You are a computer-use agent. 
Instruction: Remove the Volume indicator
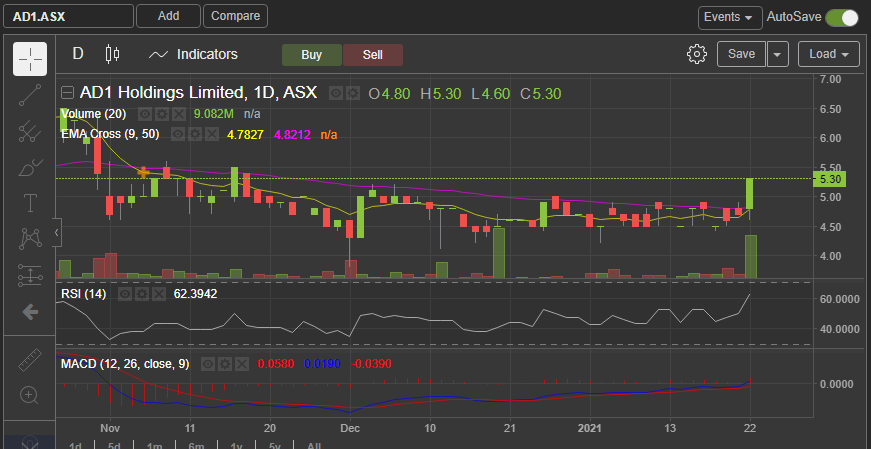178,114
